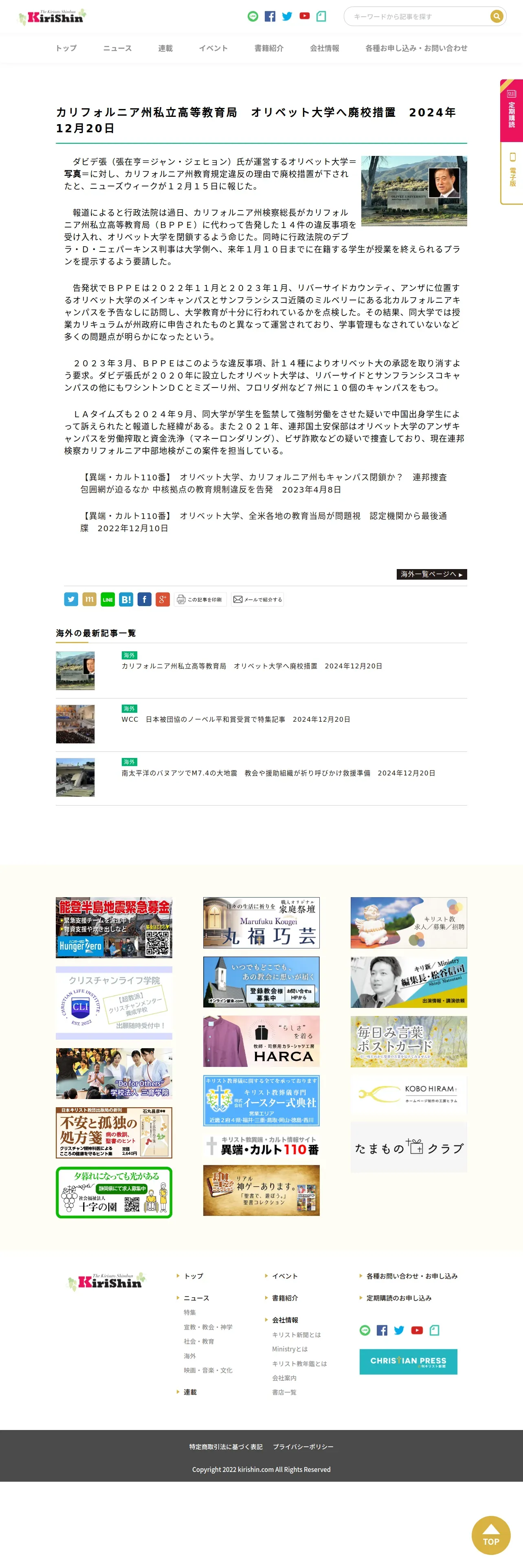Open オリベット大学へ廃校措置 article in latest list

pos(251,666)
